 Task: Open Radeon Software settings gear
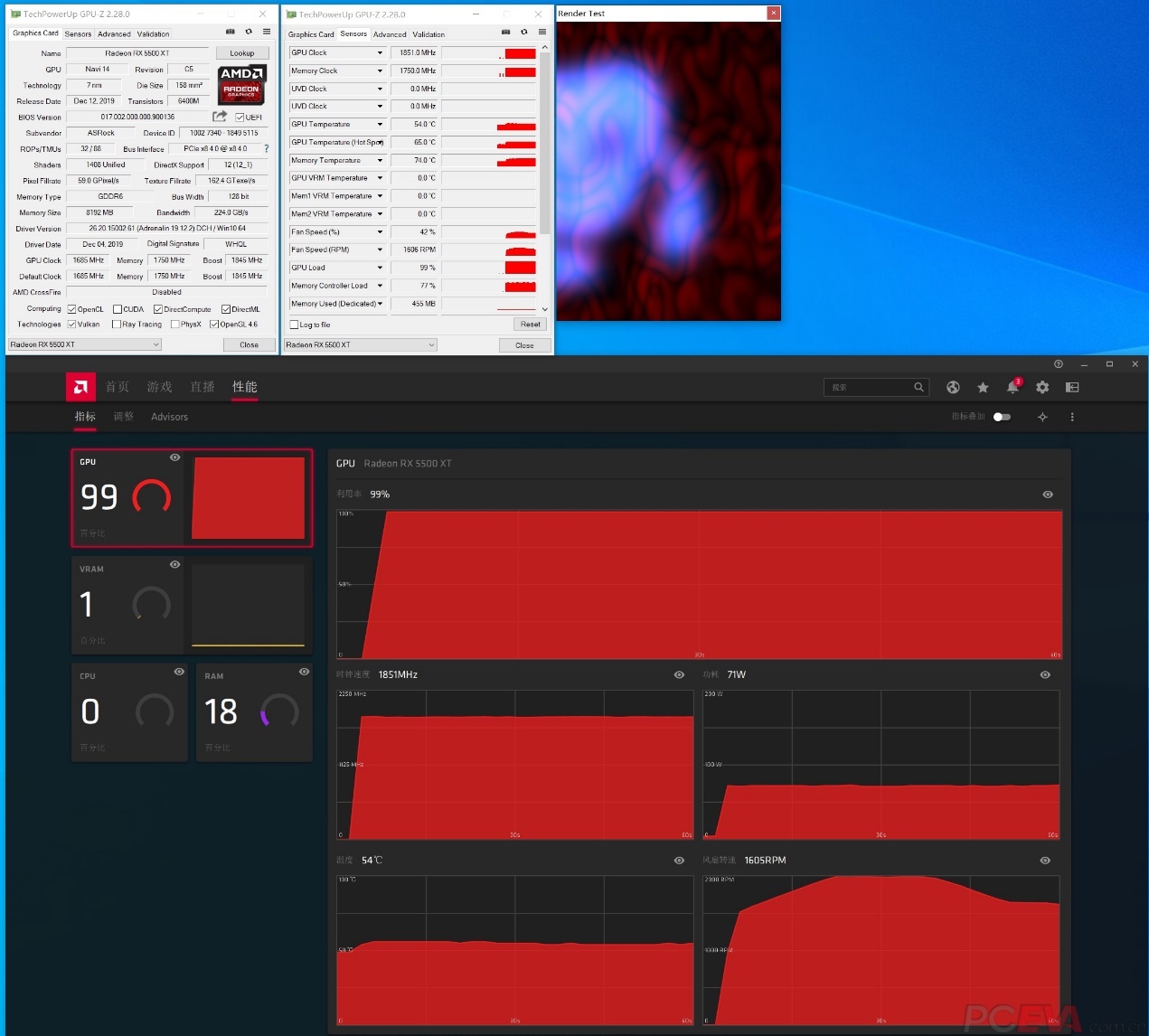click(x=1042, y=387)
